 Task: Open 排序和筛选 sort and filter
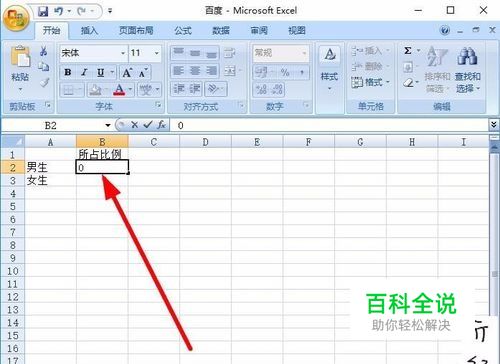pyautogui.click(x=437, y=69)
